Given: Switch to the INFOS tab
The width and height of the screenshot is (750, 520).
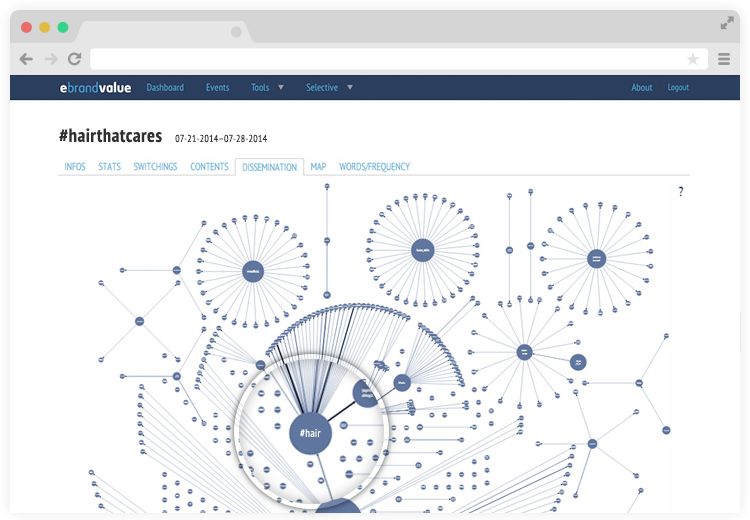Looking at the screenshot, I should click(75, 166).
